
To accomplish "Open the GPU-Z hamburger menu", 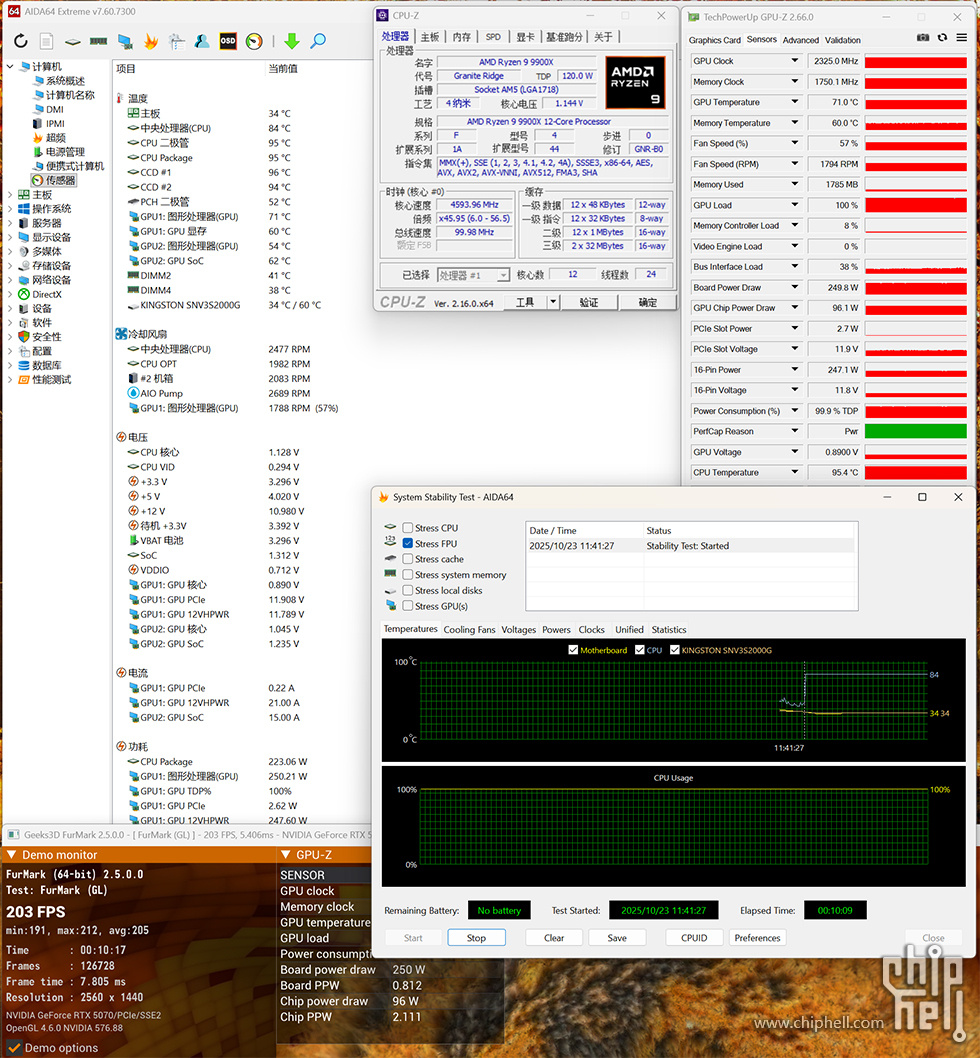I will [961, 37].
